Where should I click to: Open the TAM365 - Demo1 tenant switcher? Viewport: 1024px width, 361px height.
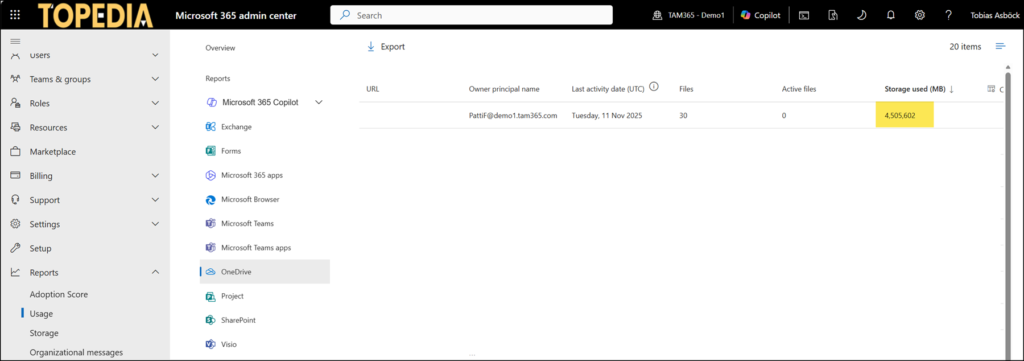coord(689,15)
